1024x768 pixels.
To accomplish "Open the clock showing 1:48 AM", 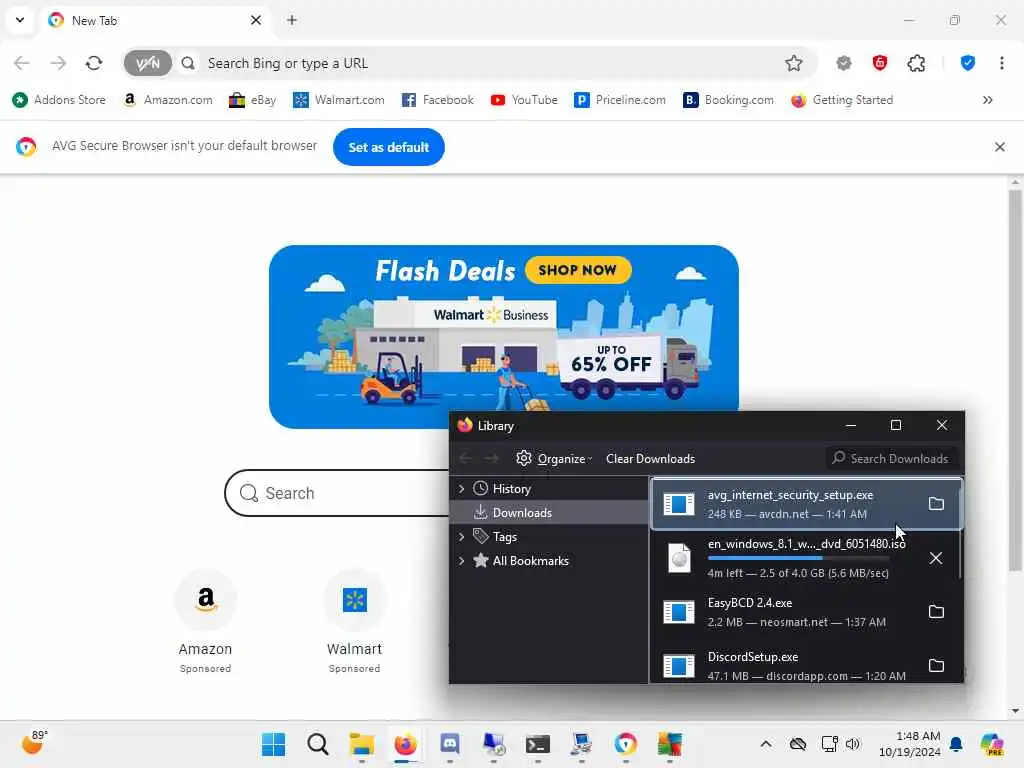I will pyautogui.click(x=910, y=744).
